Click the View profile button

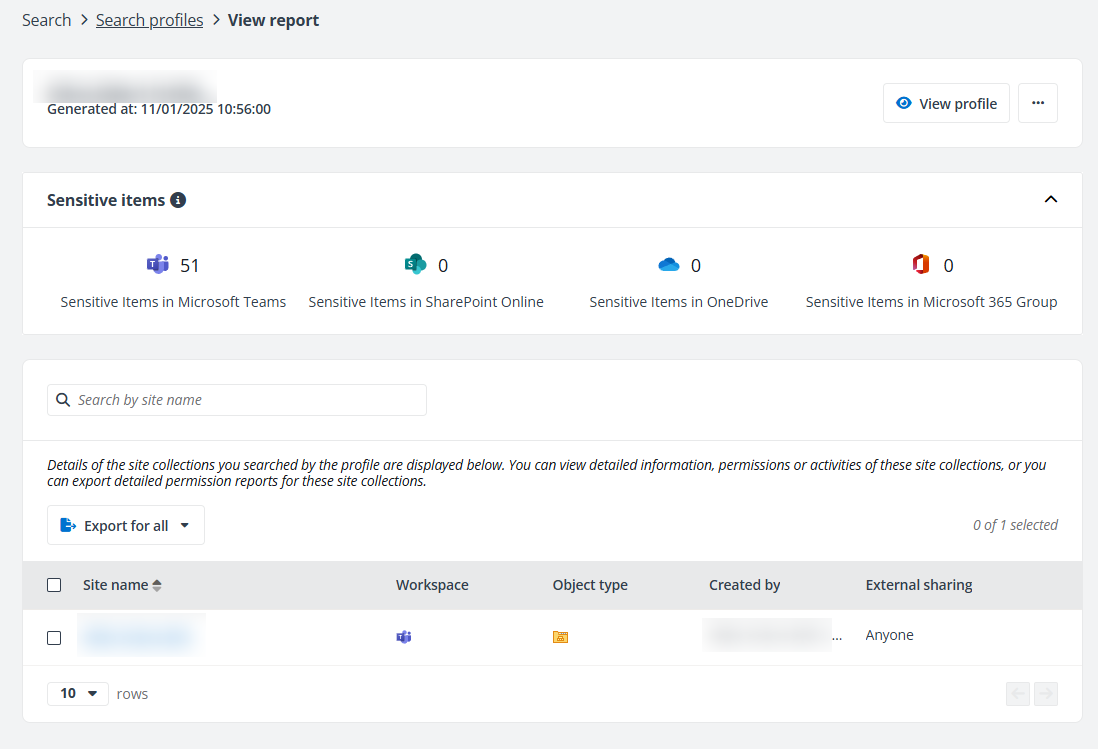[x=946, y=103]
